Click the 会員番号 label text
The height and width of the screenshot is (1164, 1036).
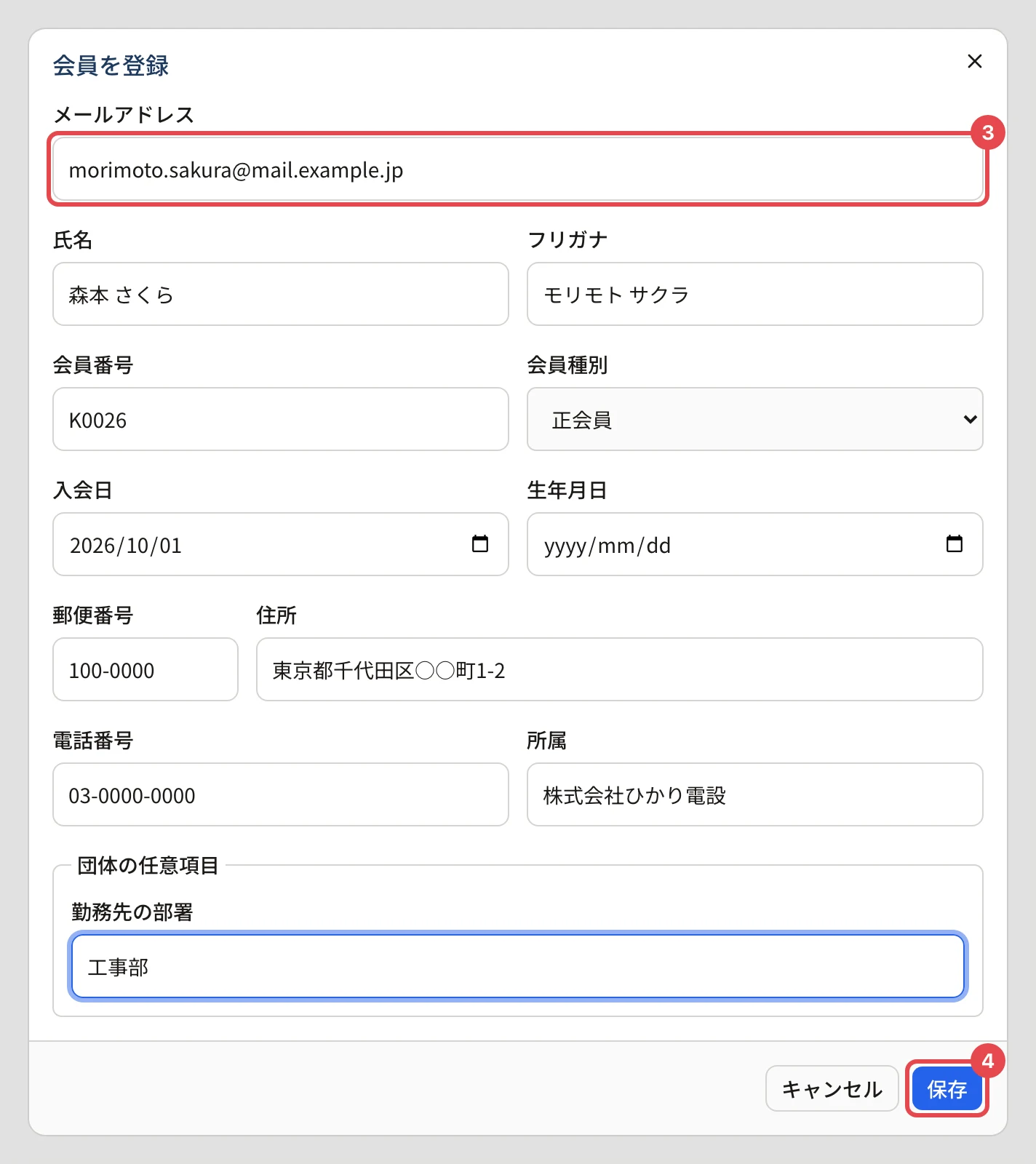[x=93, y=365]
